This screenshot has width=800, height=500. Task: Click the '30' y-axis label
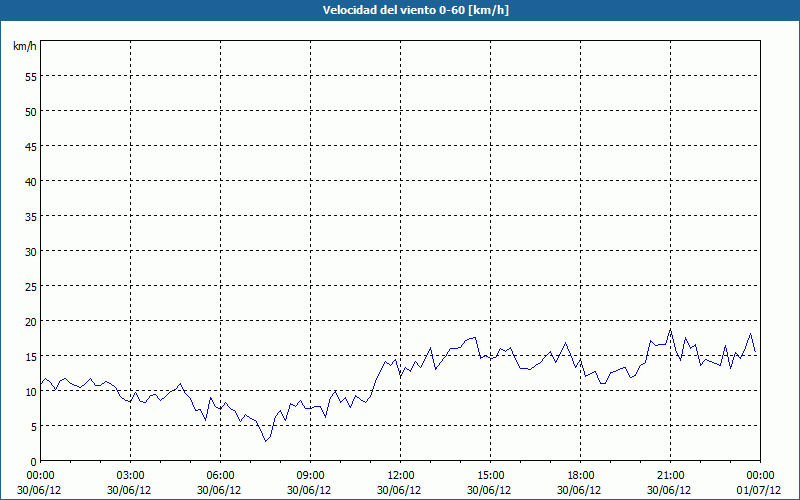click(31, 252)
